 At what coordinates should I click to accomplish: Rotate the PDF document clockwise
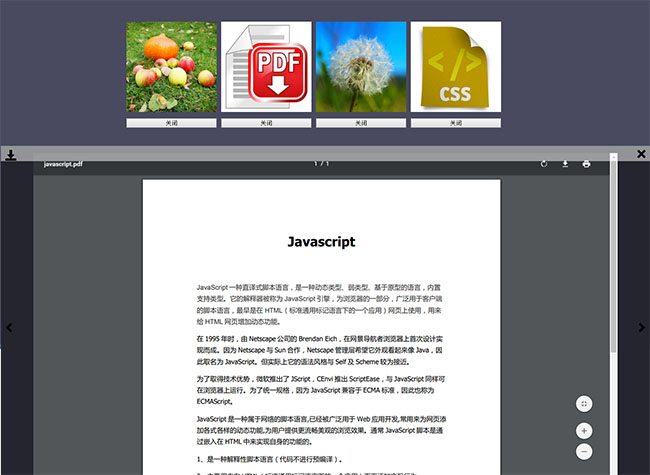[x=544, y=164]
